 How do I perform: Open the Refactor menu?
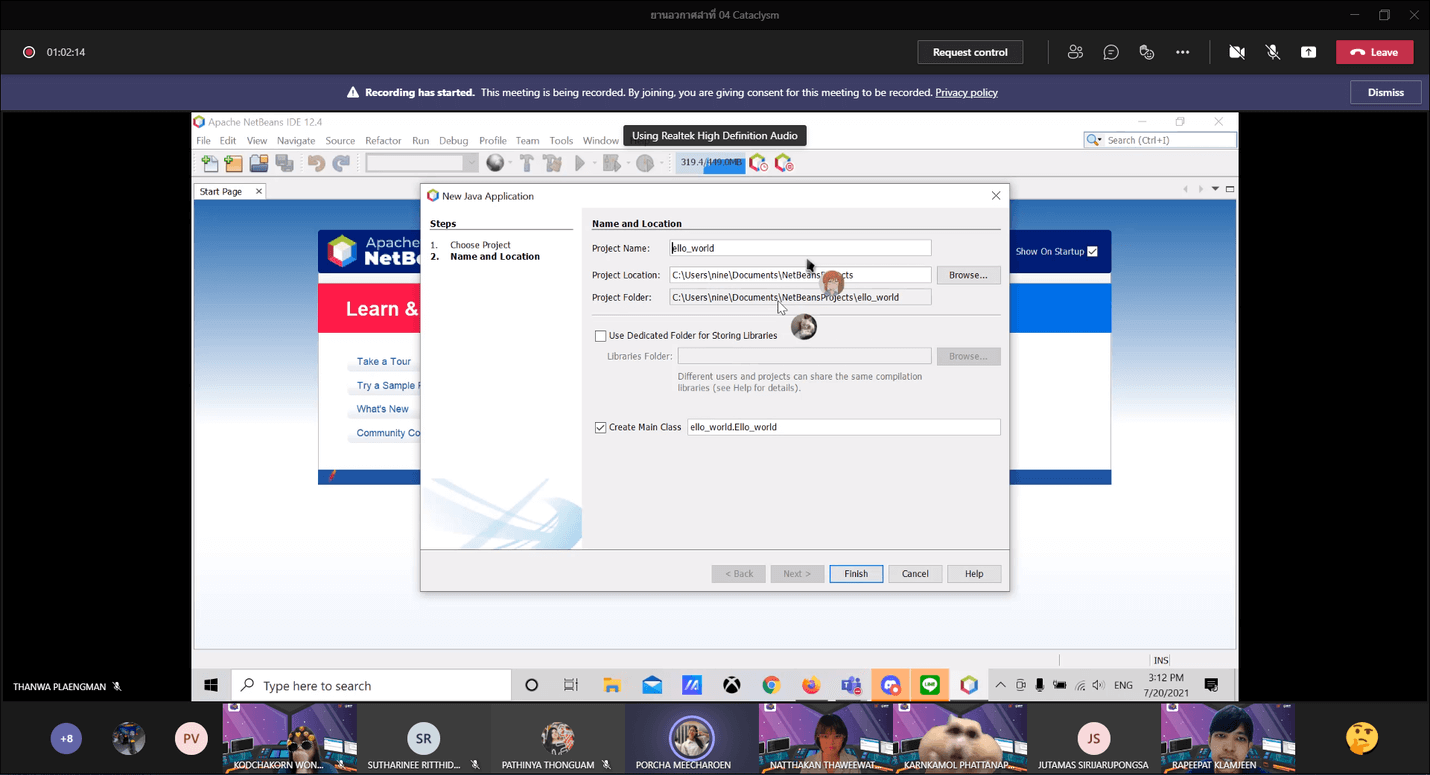pyautogui.click(x=383, y=141)
